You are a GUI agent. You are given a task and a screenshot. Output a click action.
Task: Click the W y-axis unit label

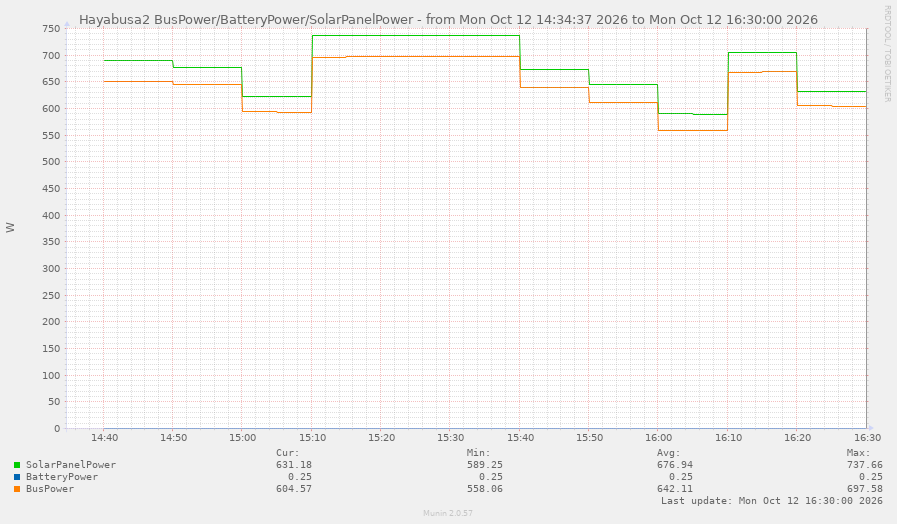[x=10, y=227]
